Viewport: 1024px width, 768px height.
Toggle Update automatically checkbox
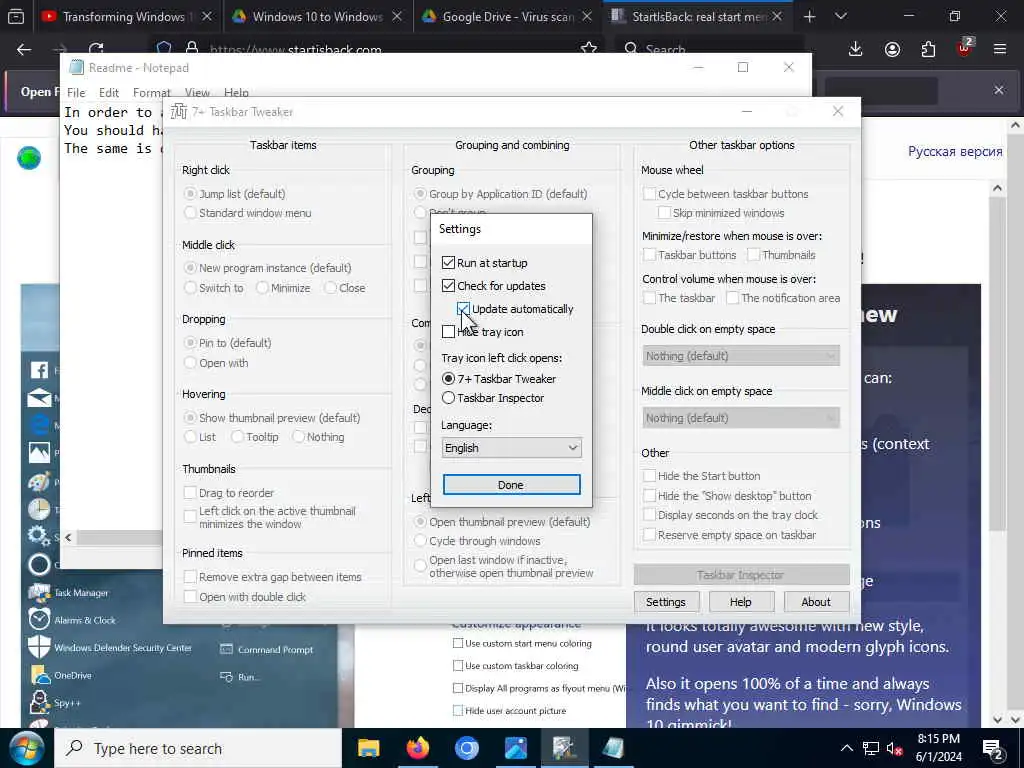pyautogui.click(x=463, y=309)
